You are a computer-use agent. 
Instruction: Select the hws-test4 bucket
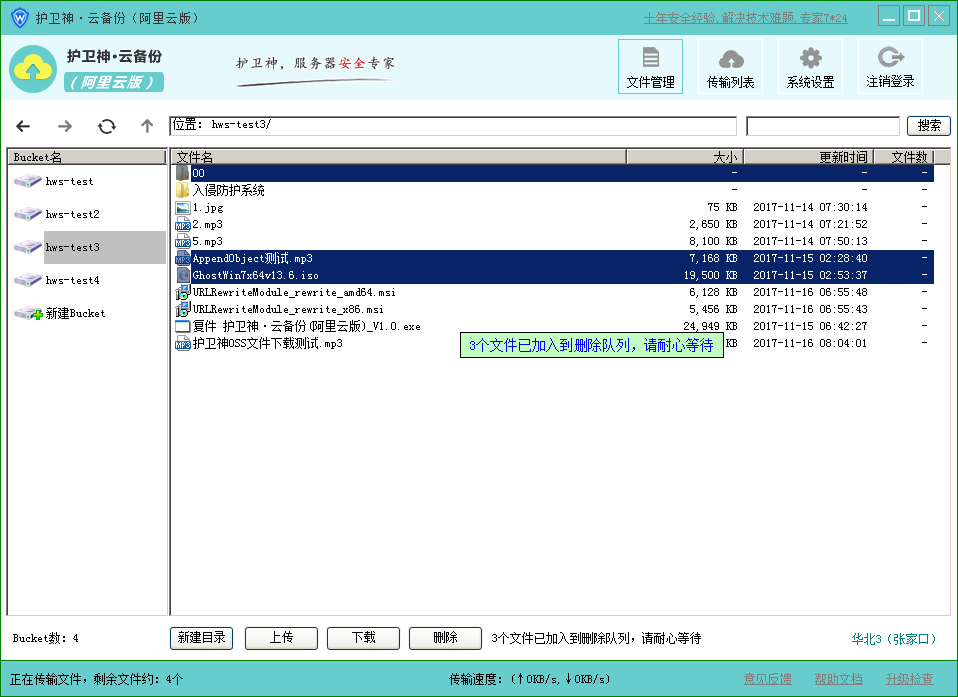72,280
